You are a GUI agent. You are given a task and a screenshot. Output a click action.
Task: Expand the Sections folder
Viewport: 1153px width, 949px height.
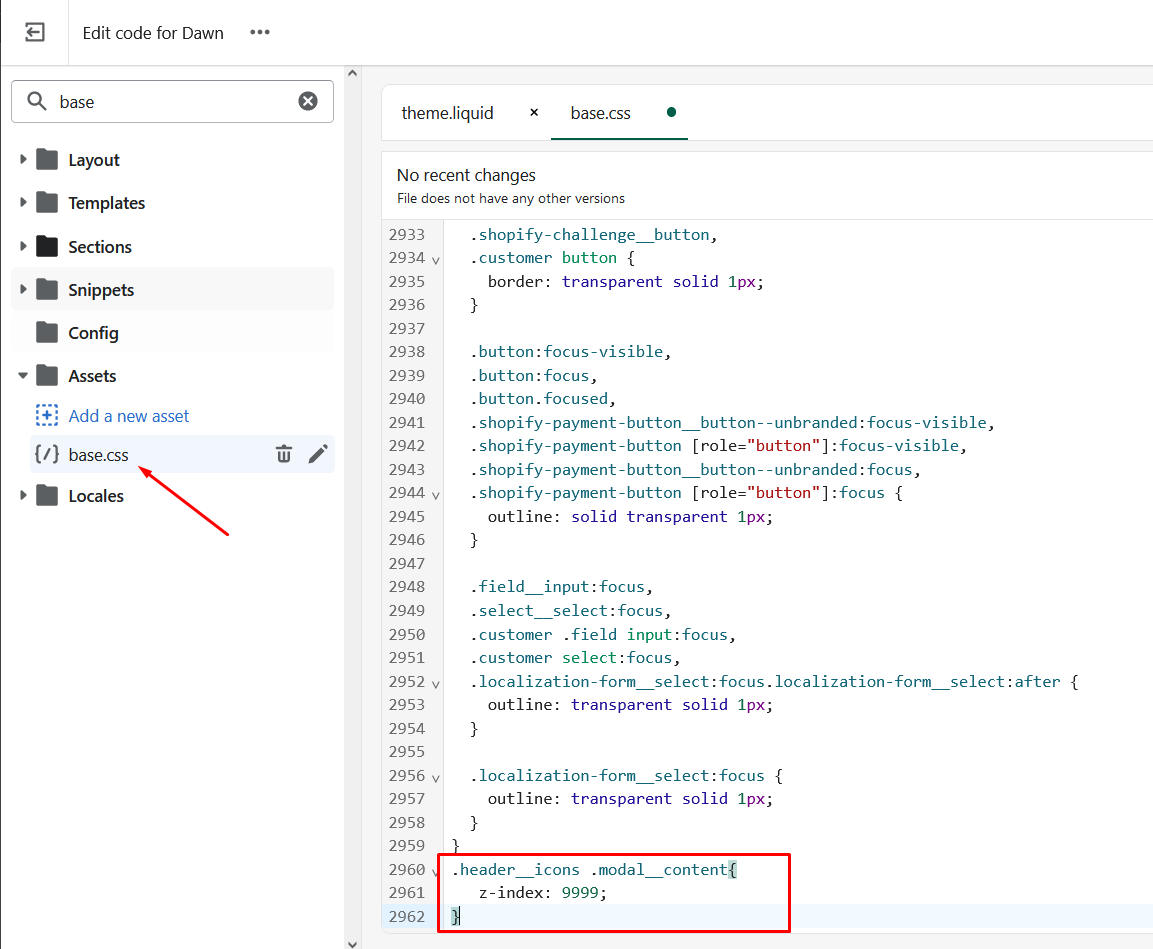(x=23, y=246)
